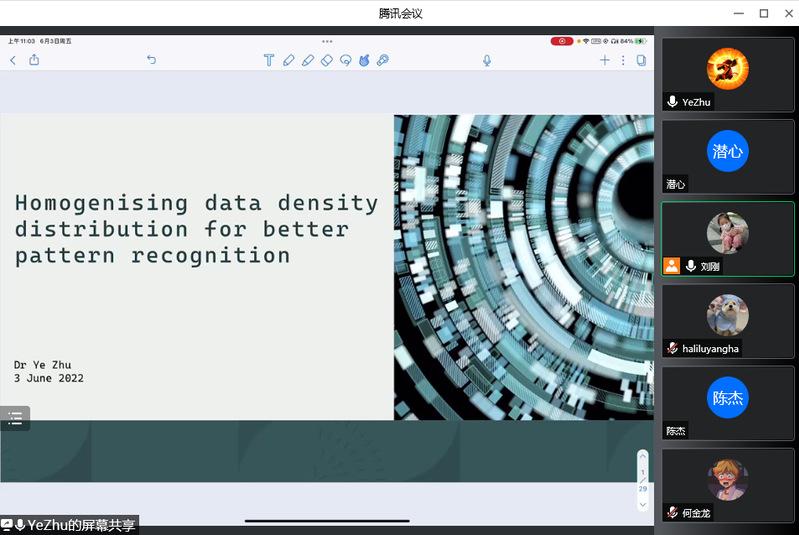Go to previous page with up chevron
This screenshot has height=535, width=799.
coord(643,456)
